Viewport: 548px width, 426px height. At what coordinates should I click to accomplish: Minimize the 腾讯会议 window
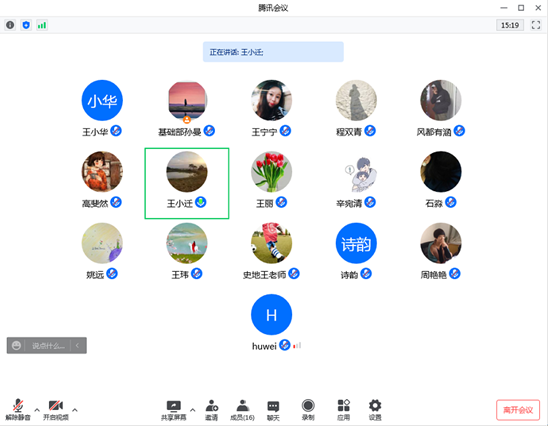(x=504, y=8)
